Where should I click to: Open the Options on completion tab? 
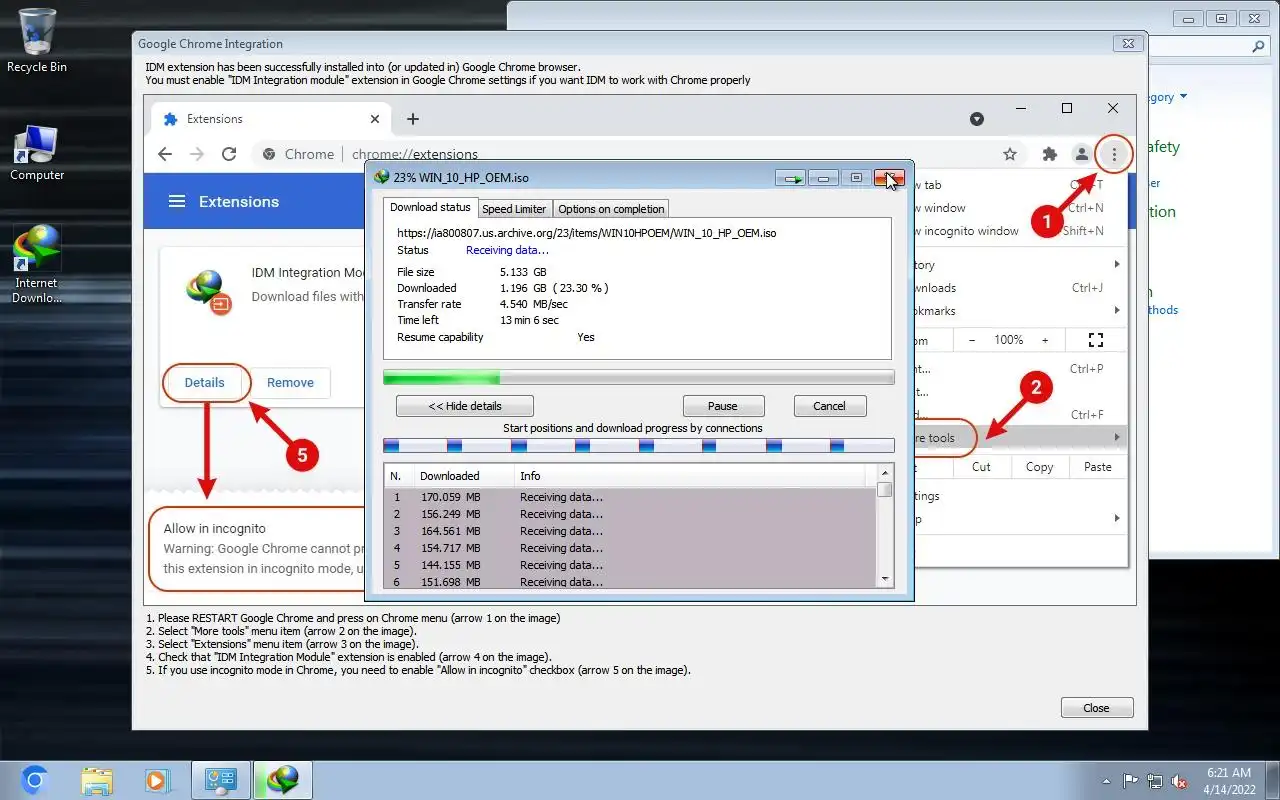tap(611, 209)
